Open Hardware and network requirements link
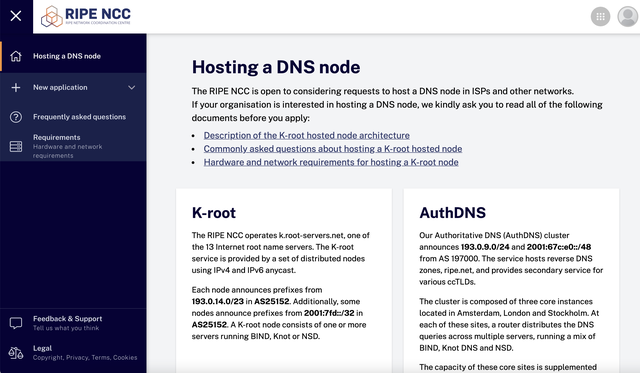Screen dimensions: 640x373 pyautogui.click(x=331, y=162)
